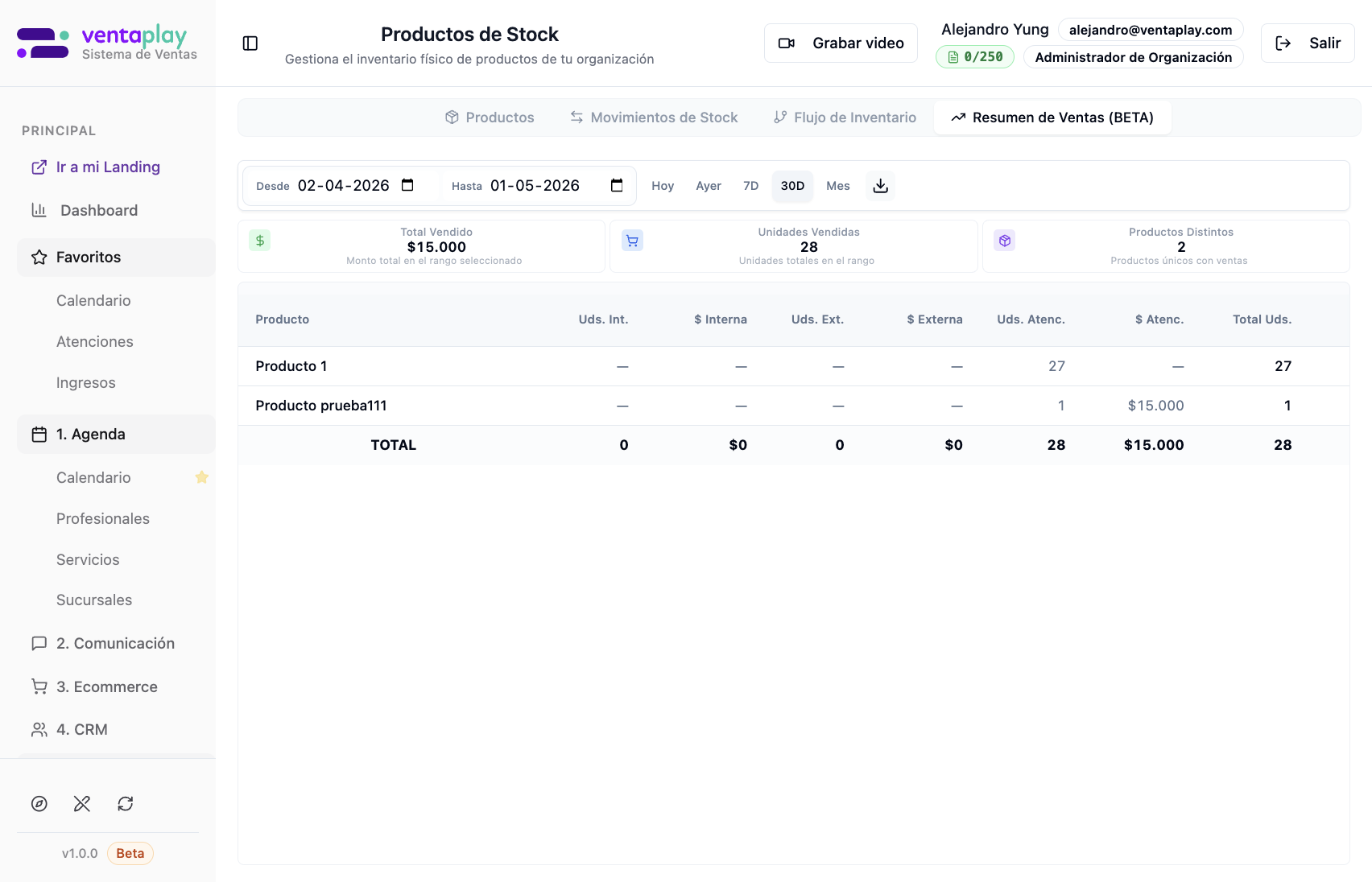Viewport: 1372px width, 882px height.
Task: Click the Total Uds. column header
Action: (x=1262, y=319)
